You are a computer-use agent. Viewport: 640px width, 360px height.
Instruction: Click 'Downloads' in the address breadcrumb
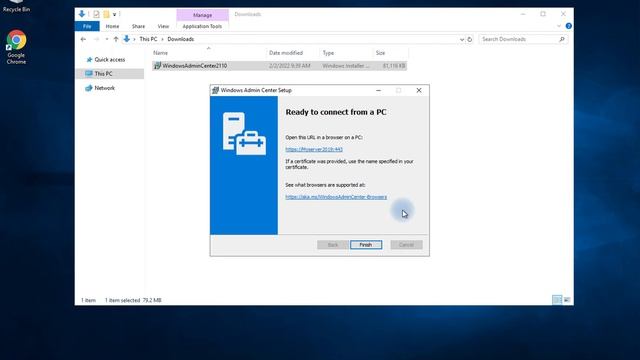[180, 39]
